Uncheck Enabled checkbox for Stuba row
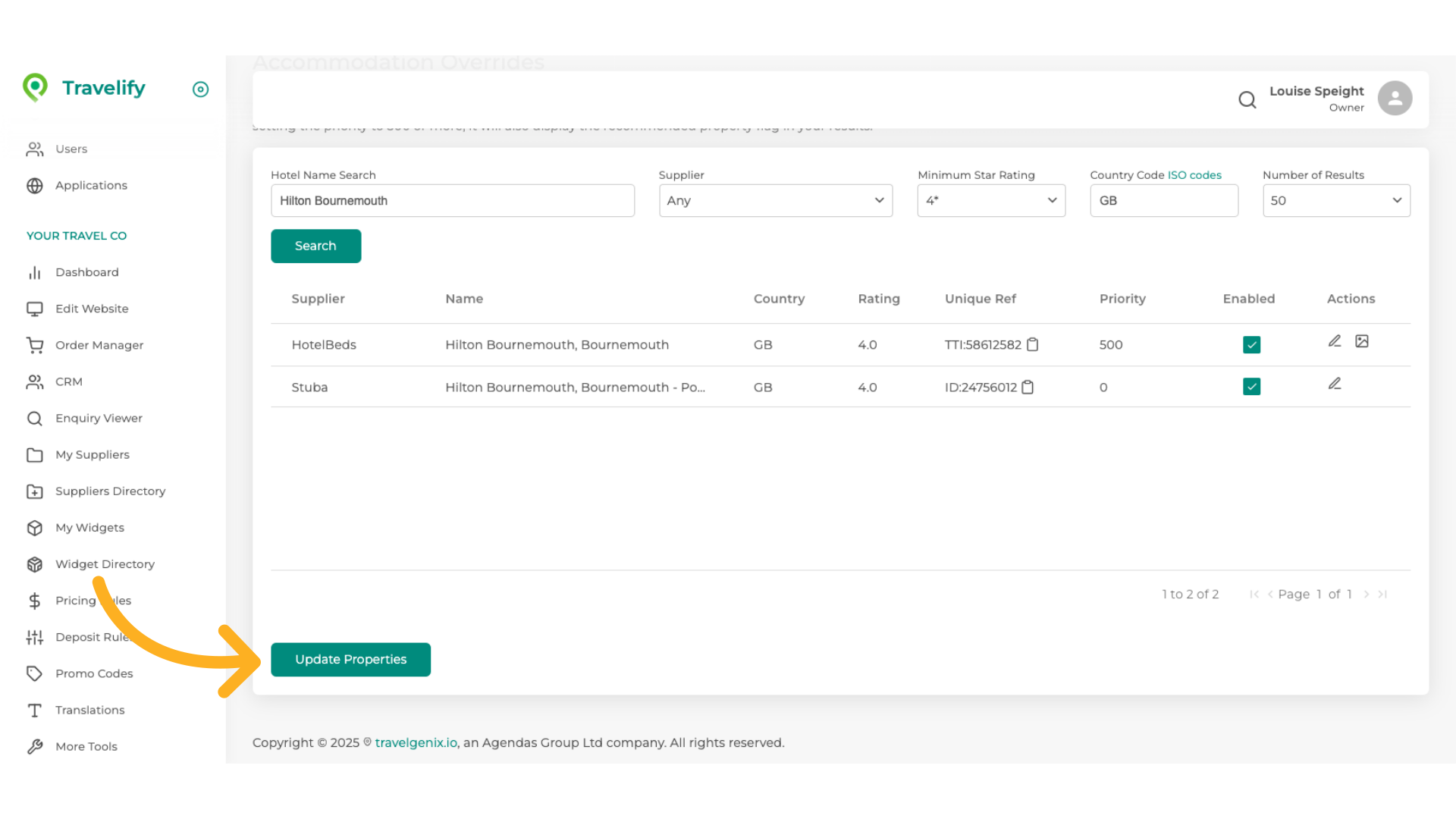Viewport: 1456px width, 819px height. click(x=1251, y=387)
